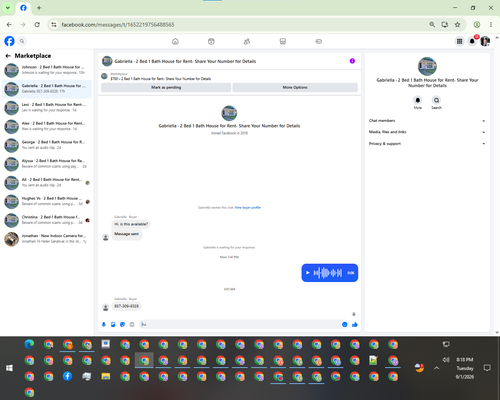The width and height of the screenshot is (500, 400).
Task: Expand the Privacy & support section
Action: click(x=427, y=144)
